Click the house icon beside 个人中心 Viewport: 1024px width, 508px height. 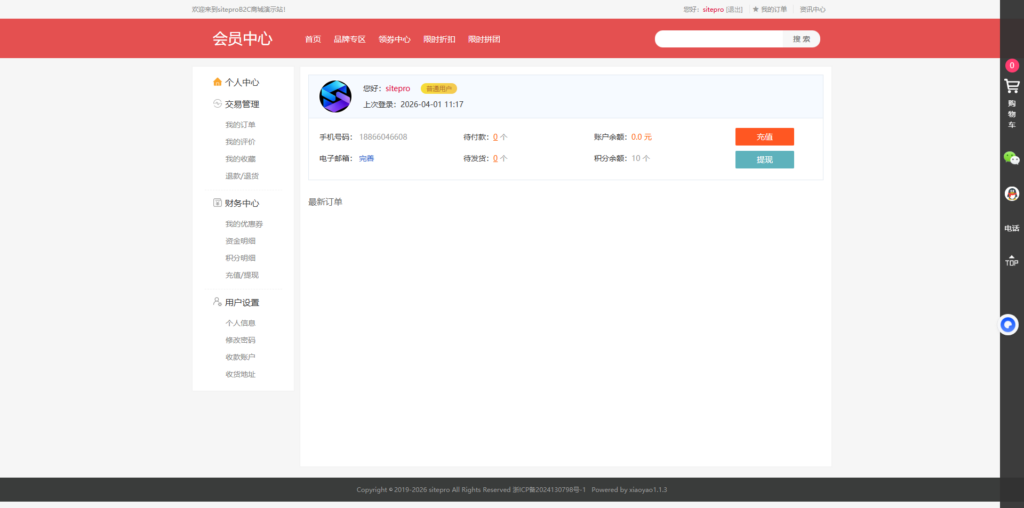click(x=217, y=82)
